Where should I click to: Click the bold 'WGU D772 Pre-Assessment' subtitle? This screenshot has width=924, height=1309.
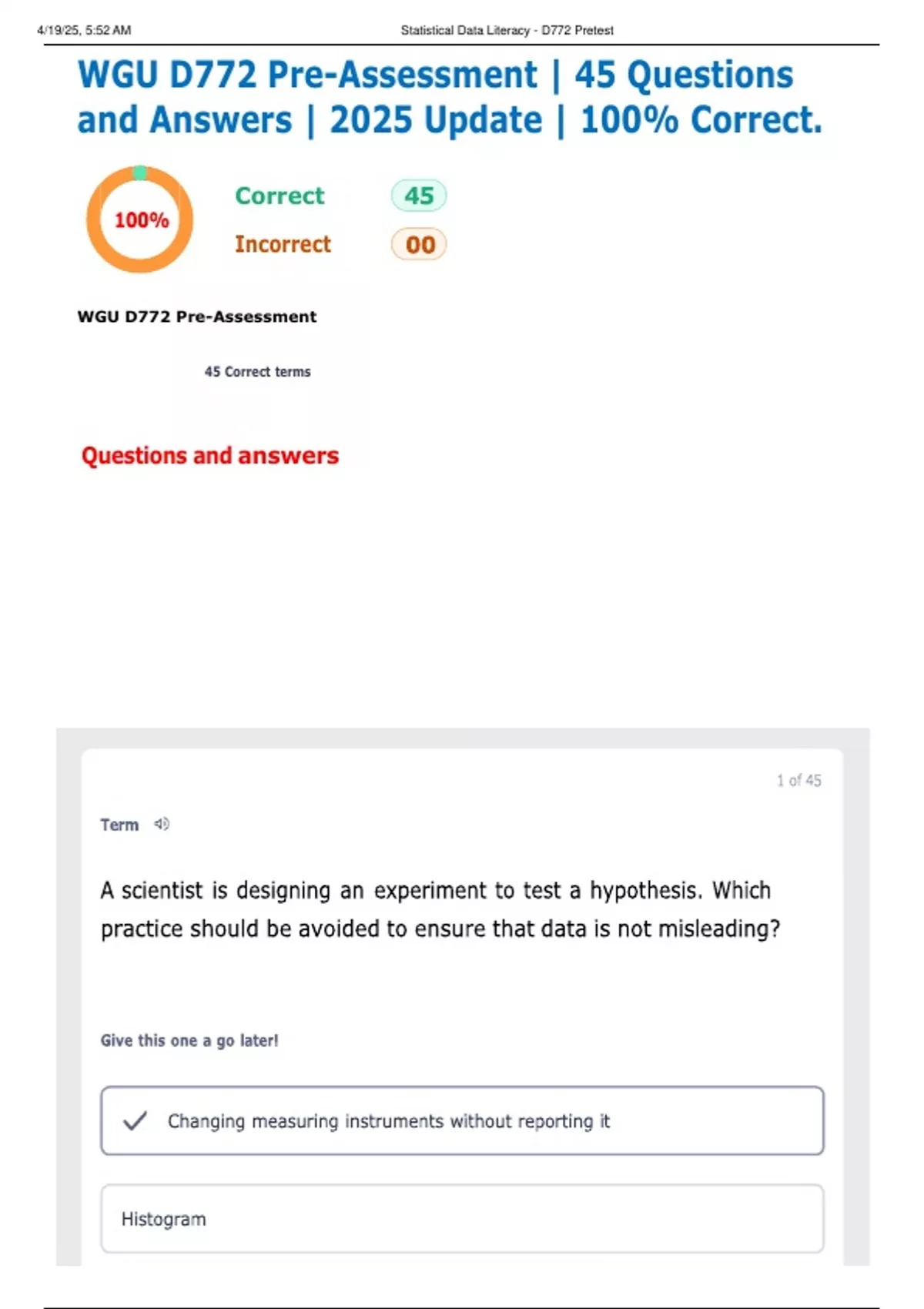pos(197,316)
